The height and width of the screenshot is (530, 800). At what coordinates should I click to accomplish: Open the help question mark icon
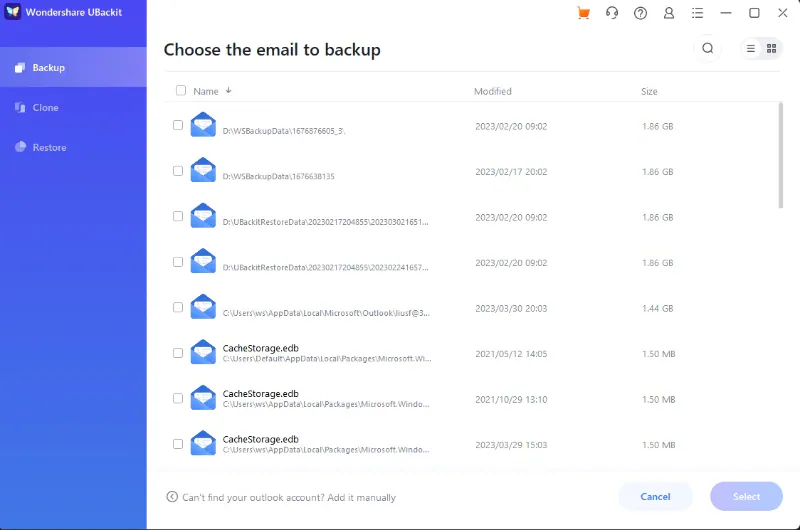[641, 13]
